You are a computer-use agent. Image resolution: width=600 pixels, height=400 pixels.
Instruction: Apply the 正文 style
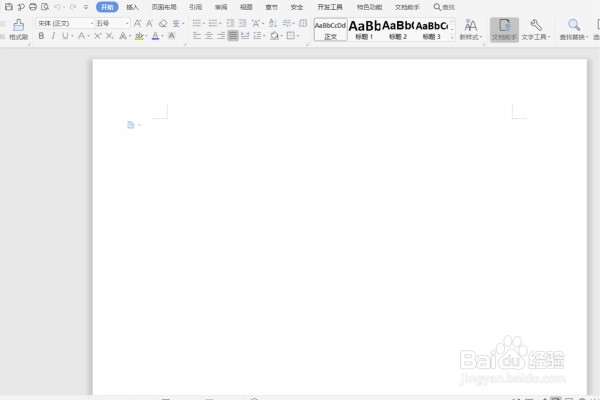330,29
